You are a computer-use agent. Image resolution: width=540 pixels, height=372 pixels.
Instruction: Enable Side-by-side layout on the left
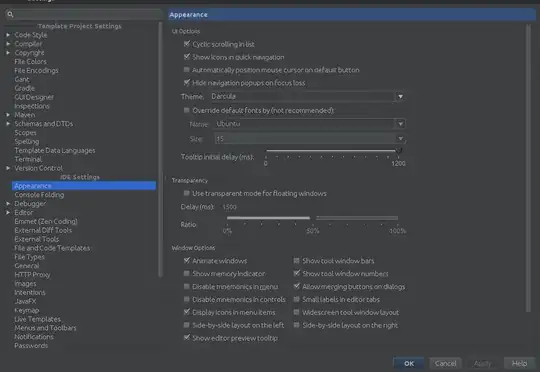click(187, 324)
